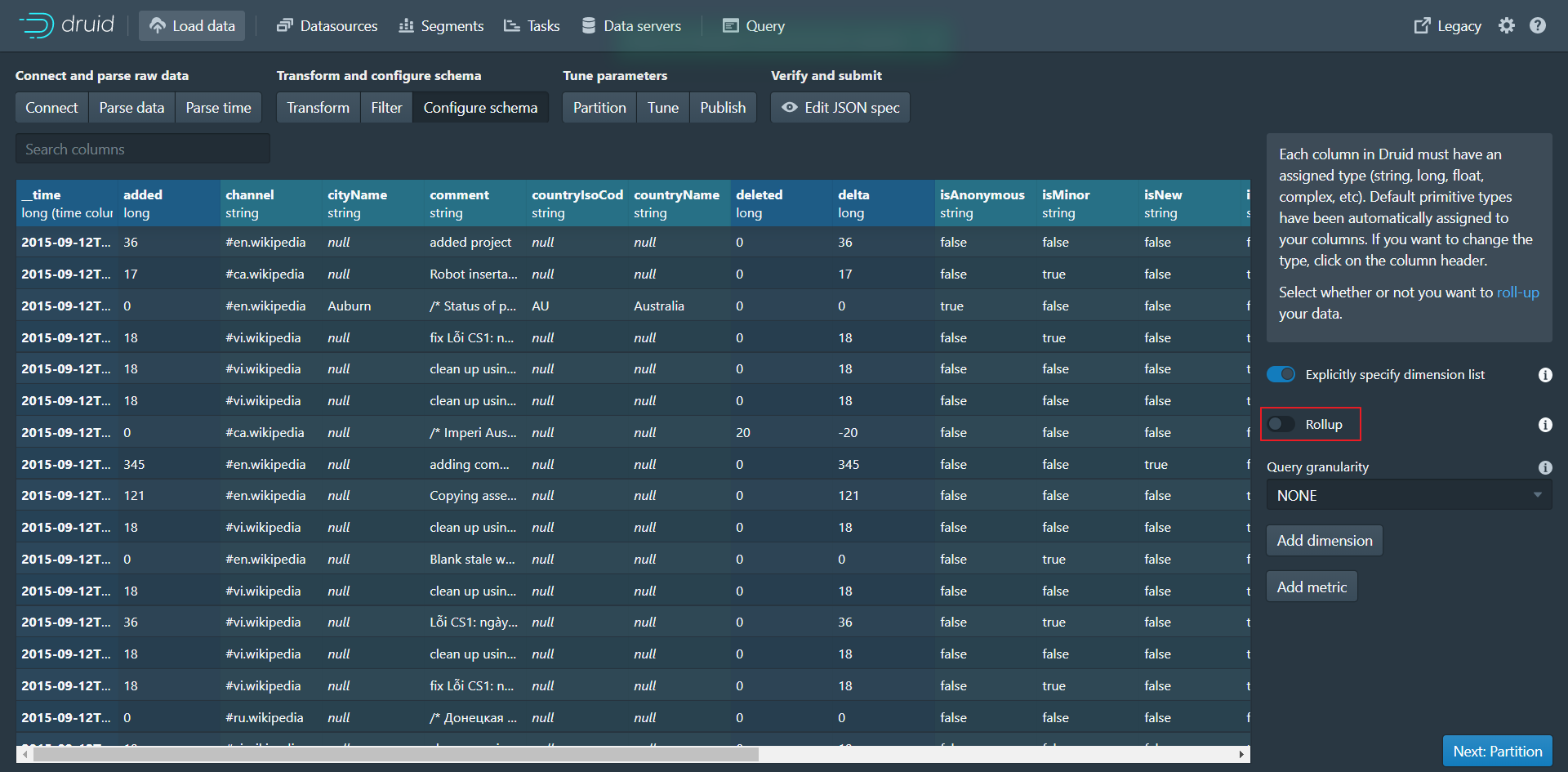The height and width of the screenshot is (772, 1568).
Task: Follow the roll-up documentation link
Action: (x=1517, y=292)
